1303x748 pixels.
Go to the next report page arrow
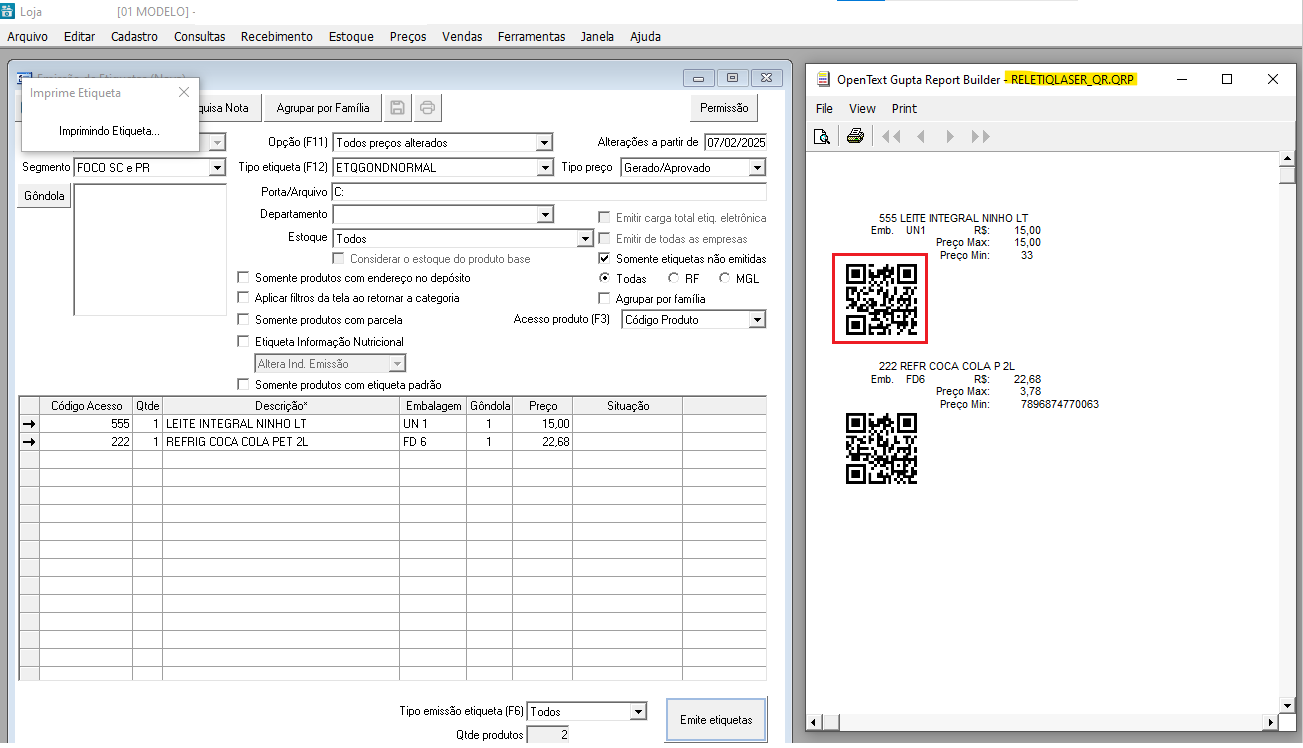(950, 136)
